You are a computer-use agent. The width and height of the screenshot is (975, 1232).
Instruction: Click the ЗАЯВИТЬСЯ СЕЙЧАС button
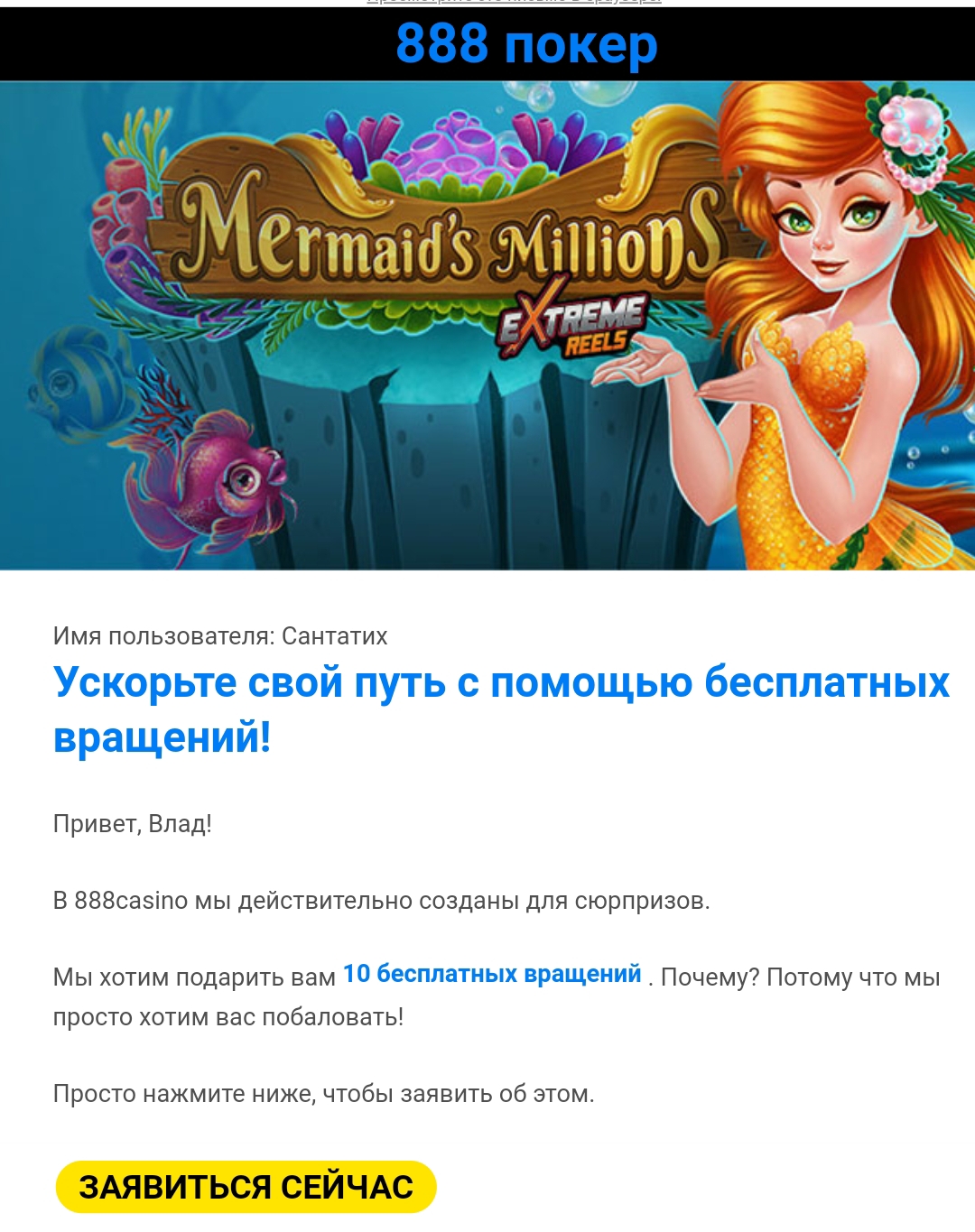pyautogui.click(x=246, y=1187)
